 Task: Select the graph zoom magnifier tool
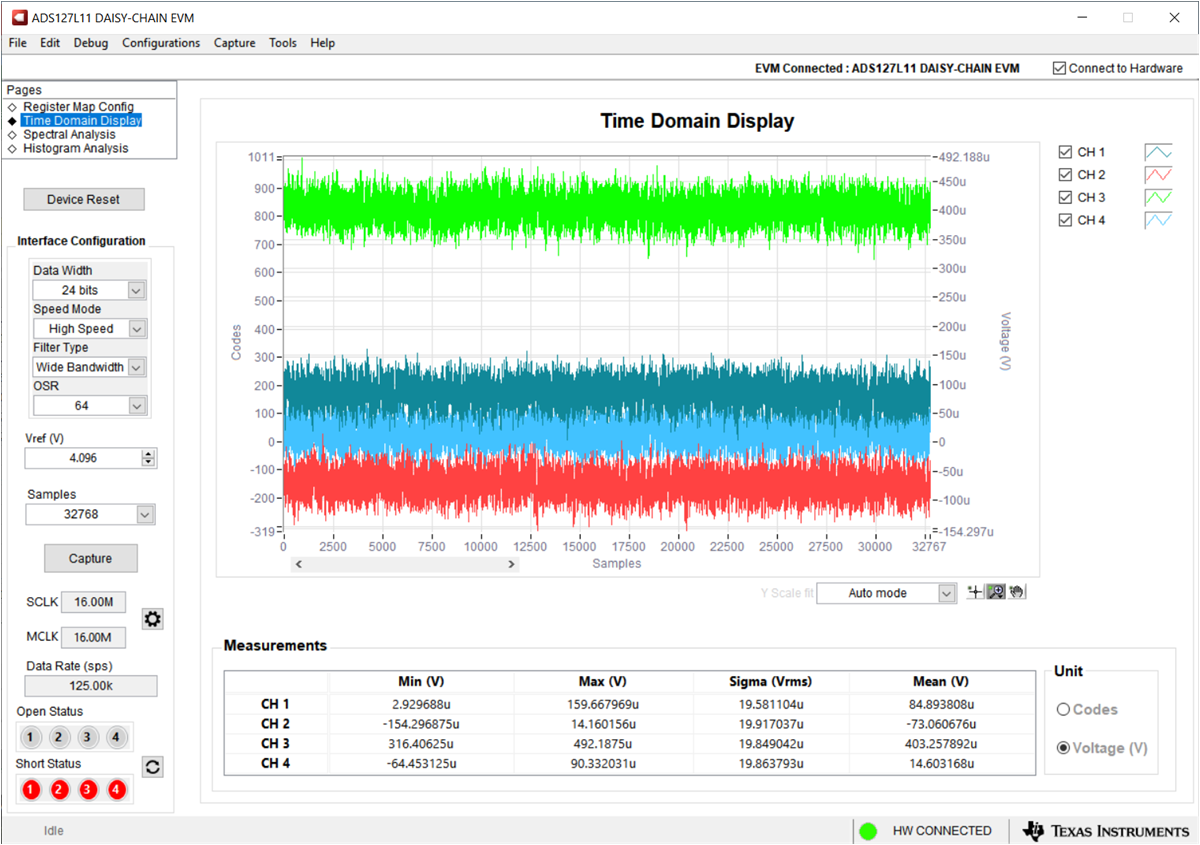(x=996, y=593)
